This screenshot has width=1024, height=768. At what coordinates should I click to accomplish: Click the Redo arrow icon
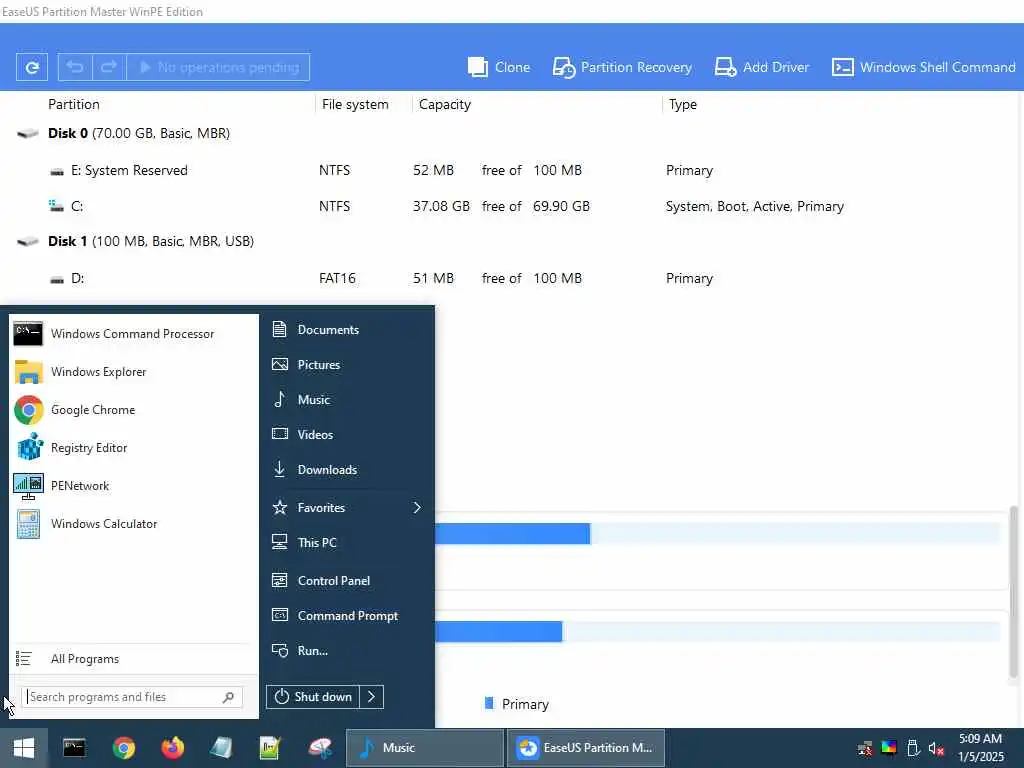[x=109, y=67]
